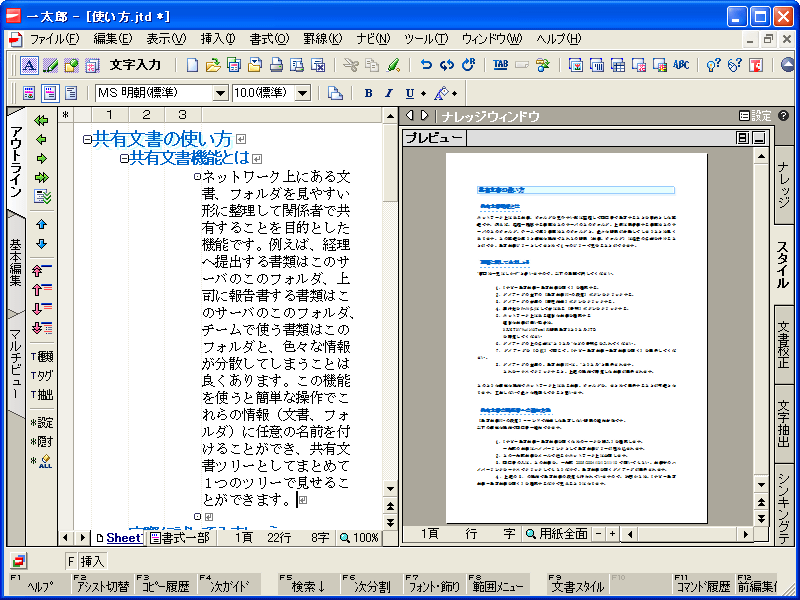Click the lightbulb help icon
Image resolution: width=800 pixels, height=600 pixels.
click(713, 65)
